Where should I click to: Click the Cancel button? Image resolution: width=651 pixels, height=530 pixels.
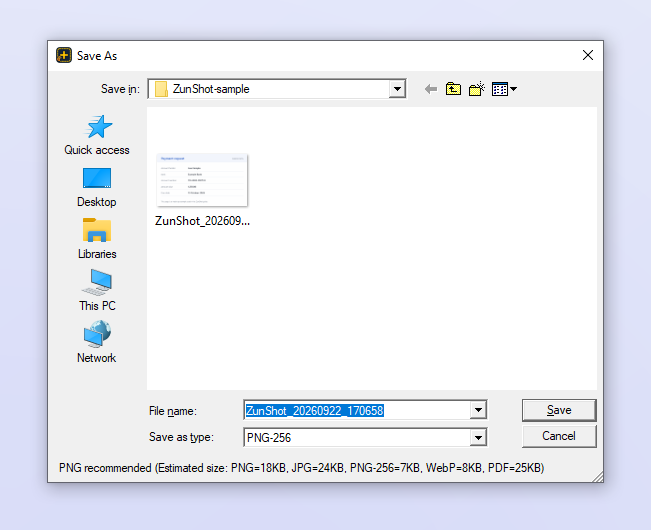pyautogui.click(x=559, y=436)
